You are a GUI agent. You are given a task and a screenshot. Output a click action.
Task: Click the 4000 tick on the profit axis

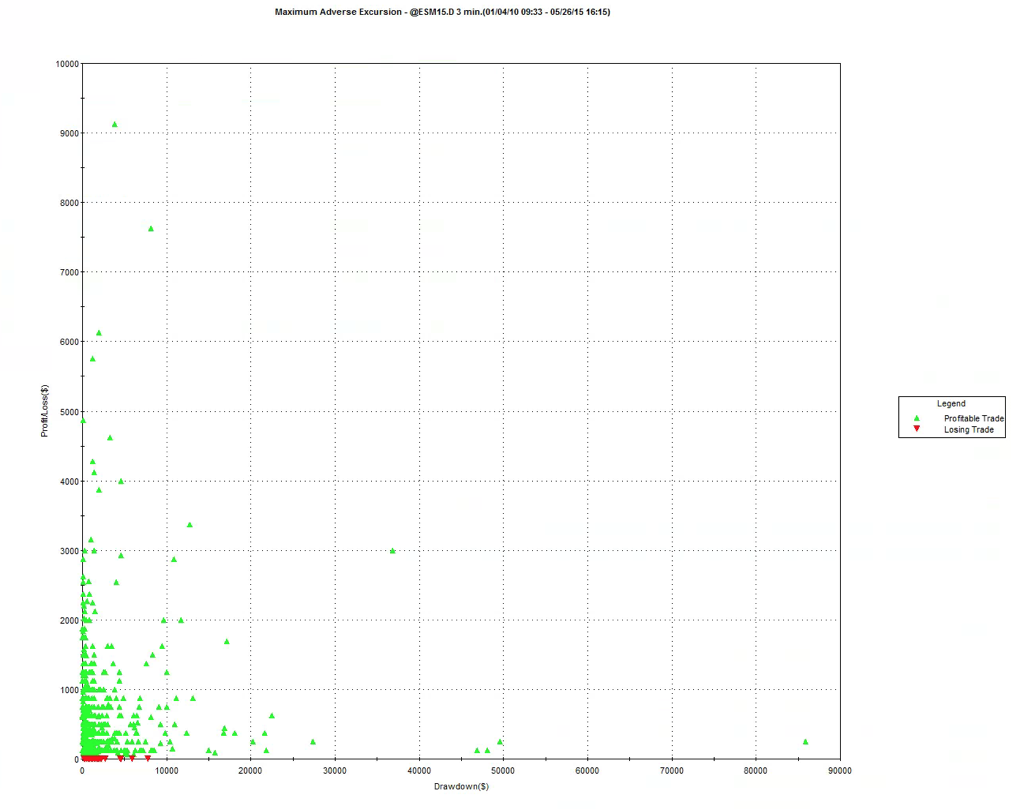pos(69,482)
